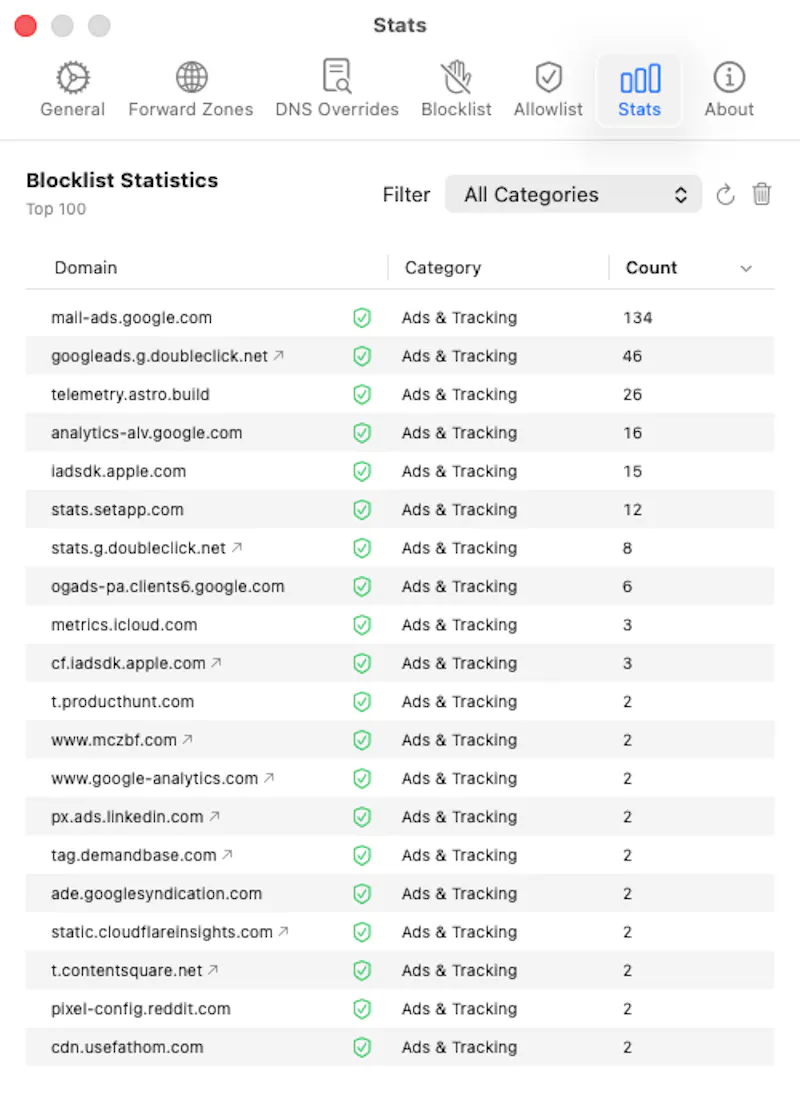Select the ade.googlesyndication.com domain text
This screenshot has height=1101, width=800.
(x=156, y=894)
